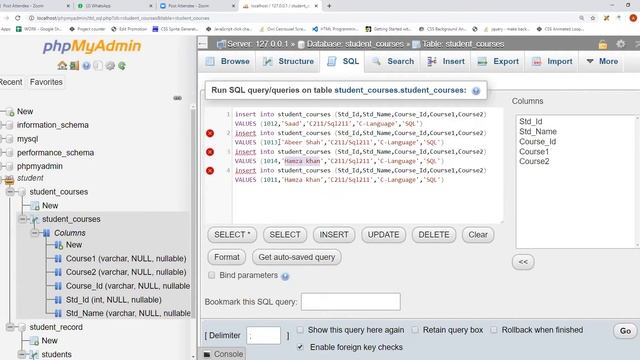Reload the browser page
This screenshot has height=360, width=640.
point(18,18)
